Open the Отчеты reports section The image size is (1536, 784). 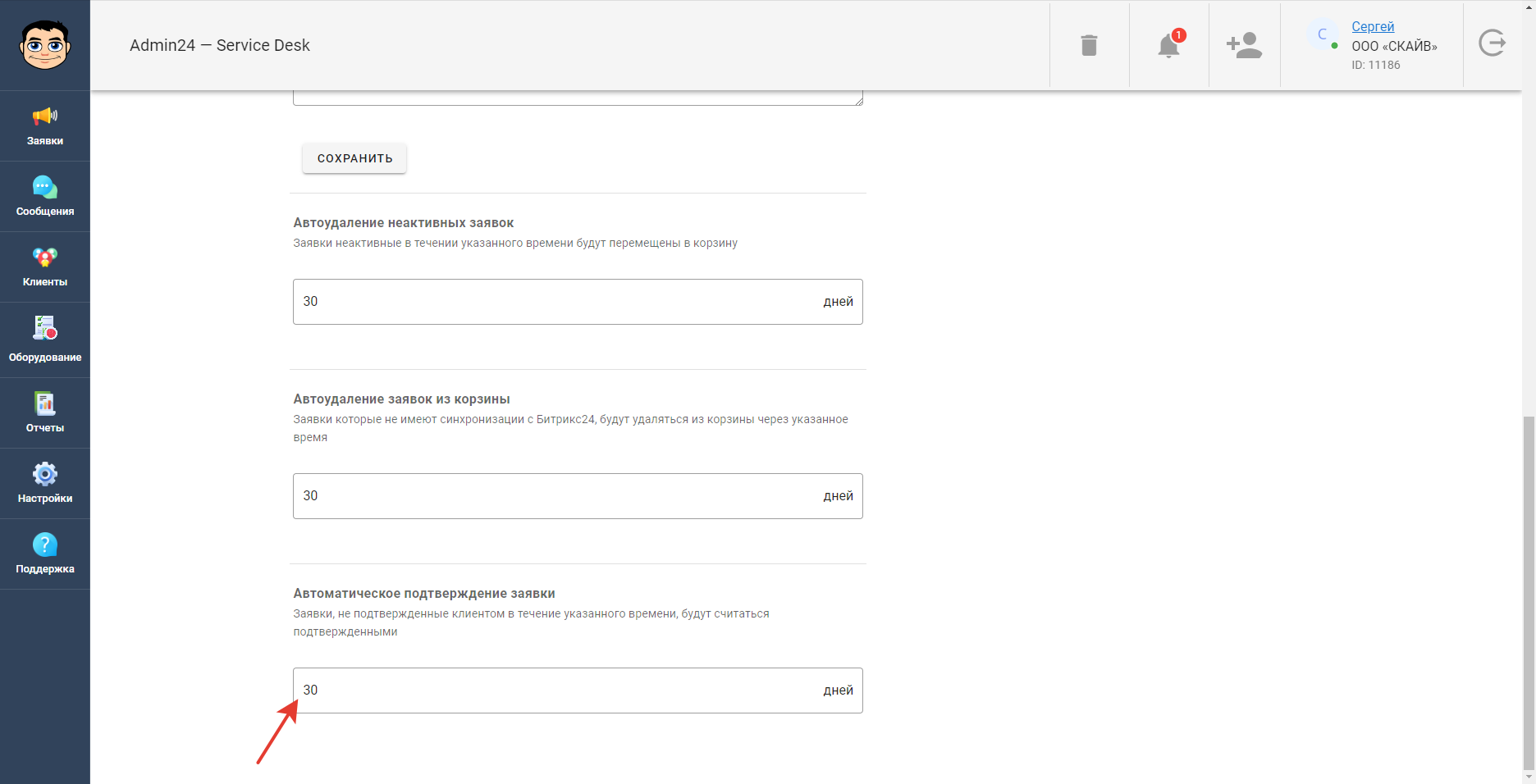45,413
